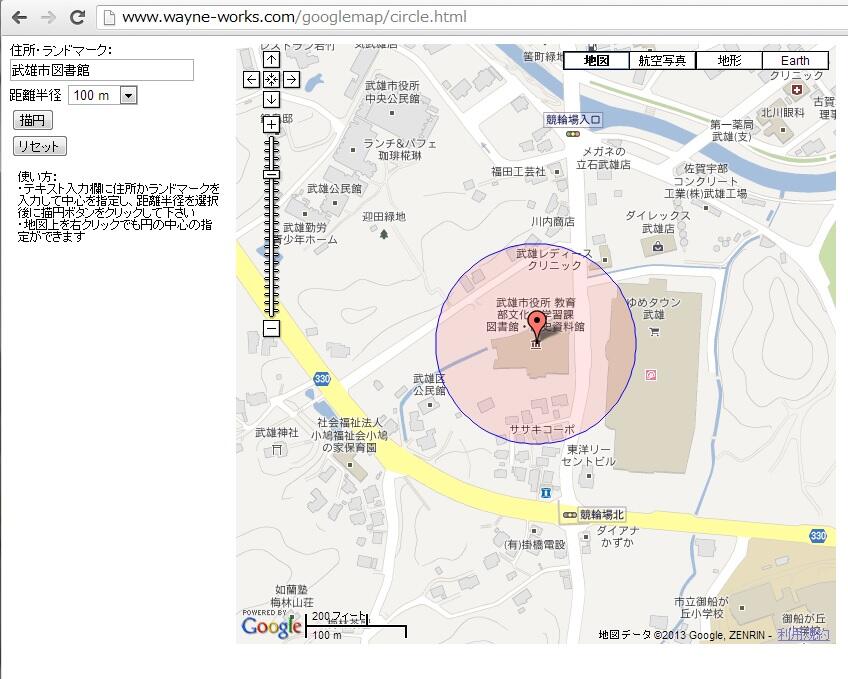Click the リセット reset button
This screenshot has height=679, width=848.
point(39,146)
